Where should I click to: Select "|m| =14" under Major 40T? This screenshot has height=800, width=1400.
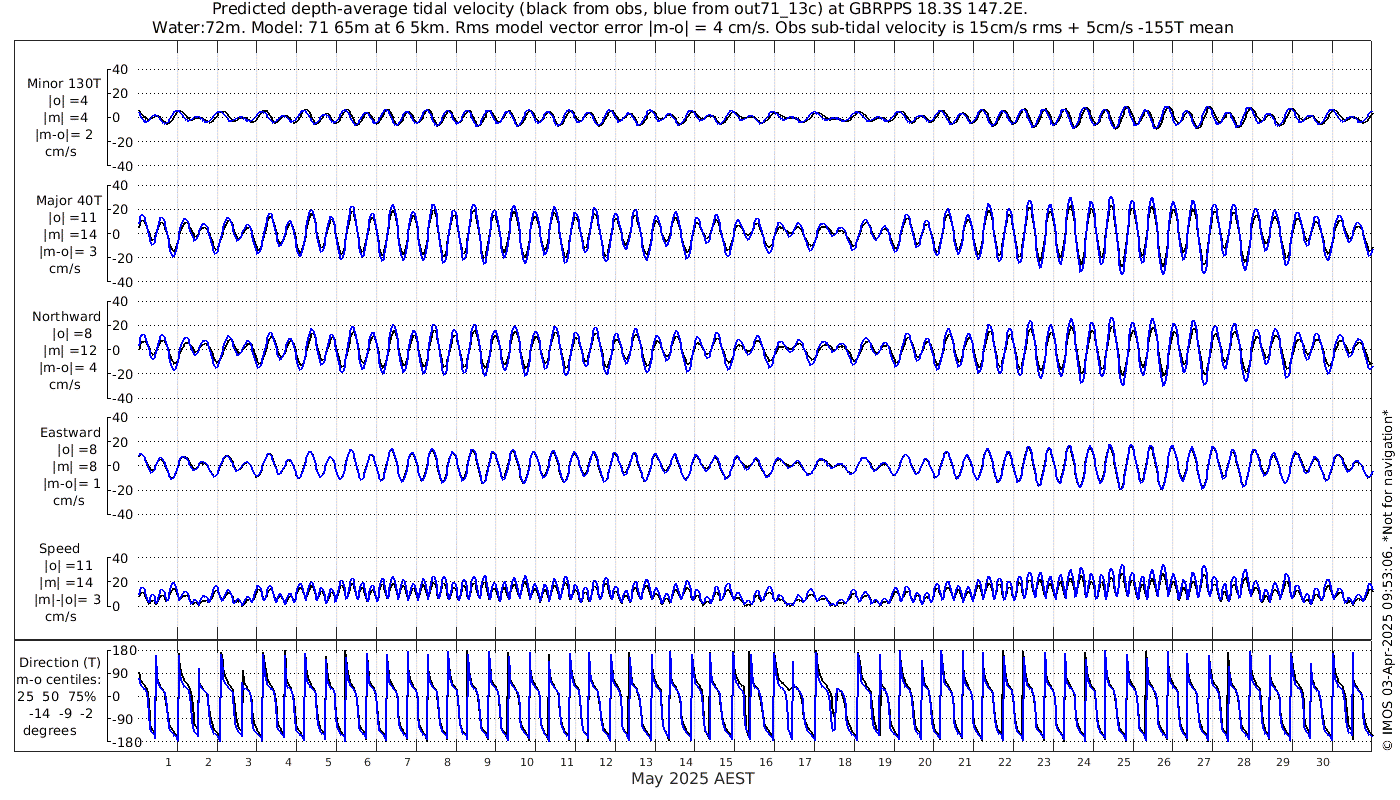tap(70, 234)
